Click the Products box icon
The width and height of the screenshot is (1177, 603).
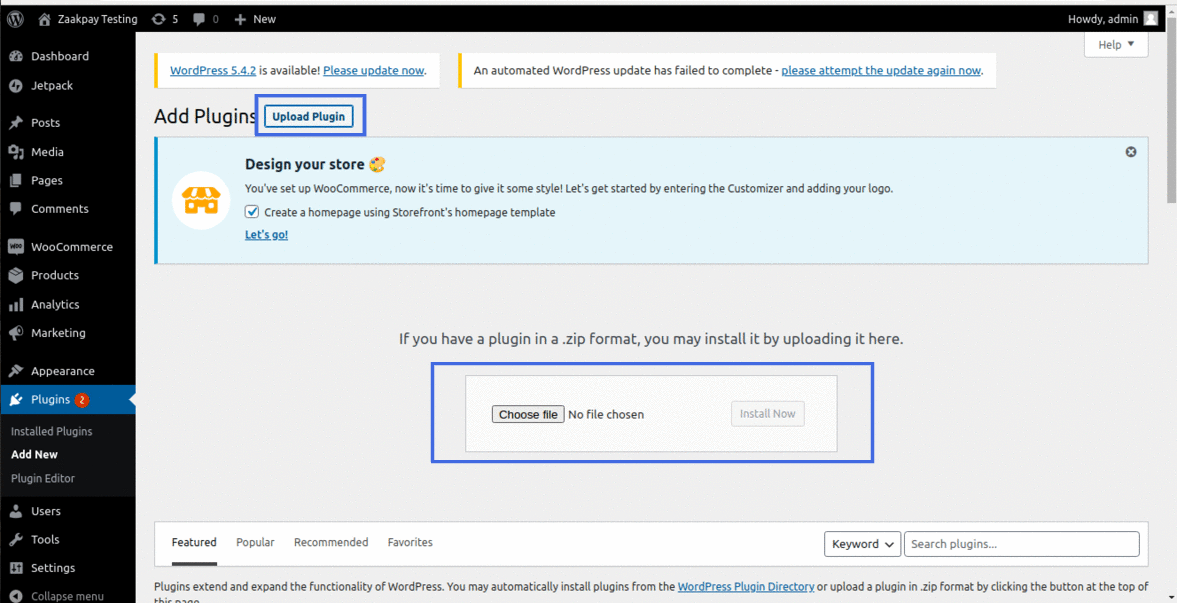[x=16, y=275]
